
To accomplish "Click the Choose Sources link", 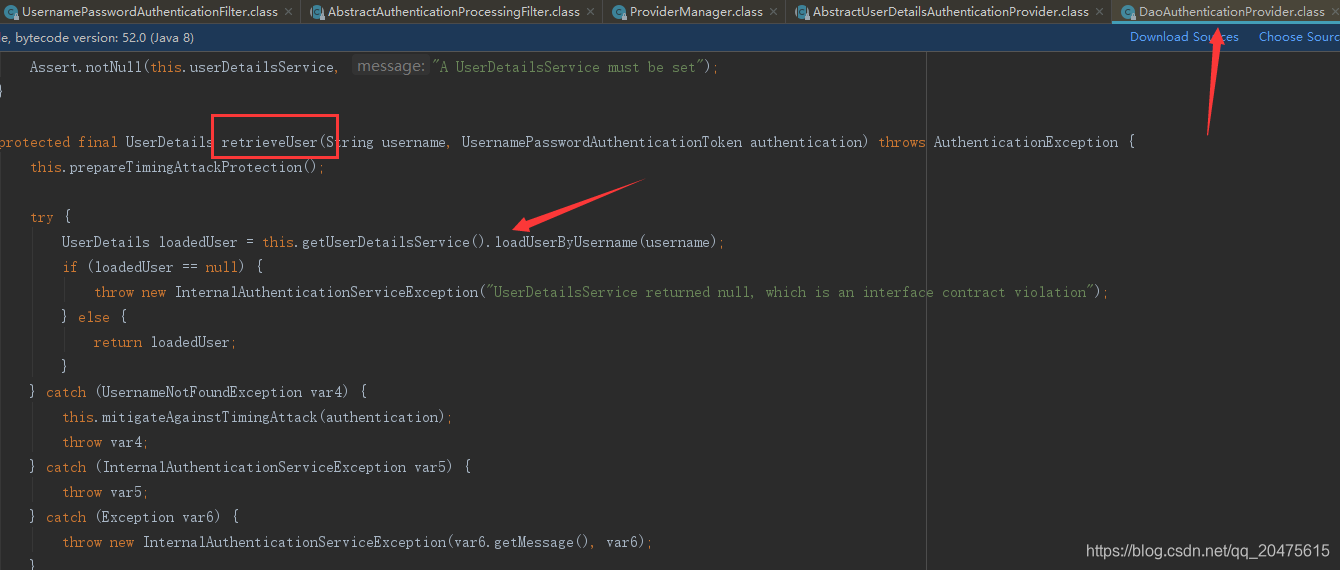I will point(1299,37).
